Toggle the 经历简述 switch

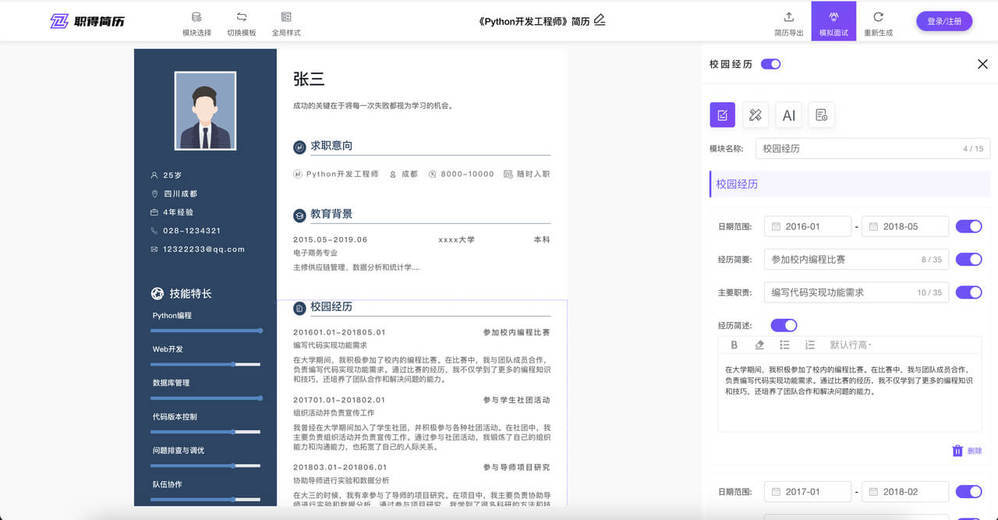784,325
